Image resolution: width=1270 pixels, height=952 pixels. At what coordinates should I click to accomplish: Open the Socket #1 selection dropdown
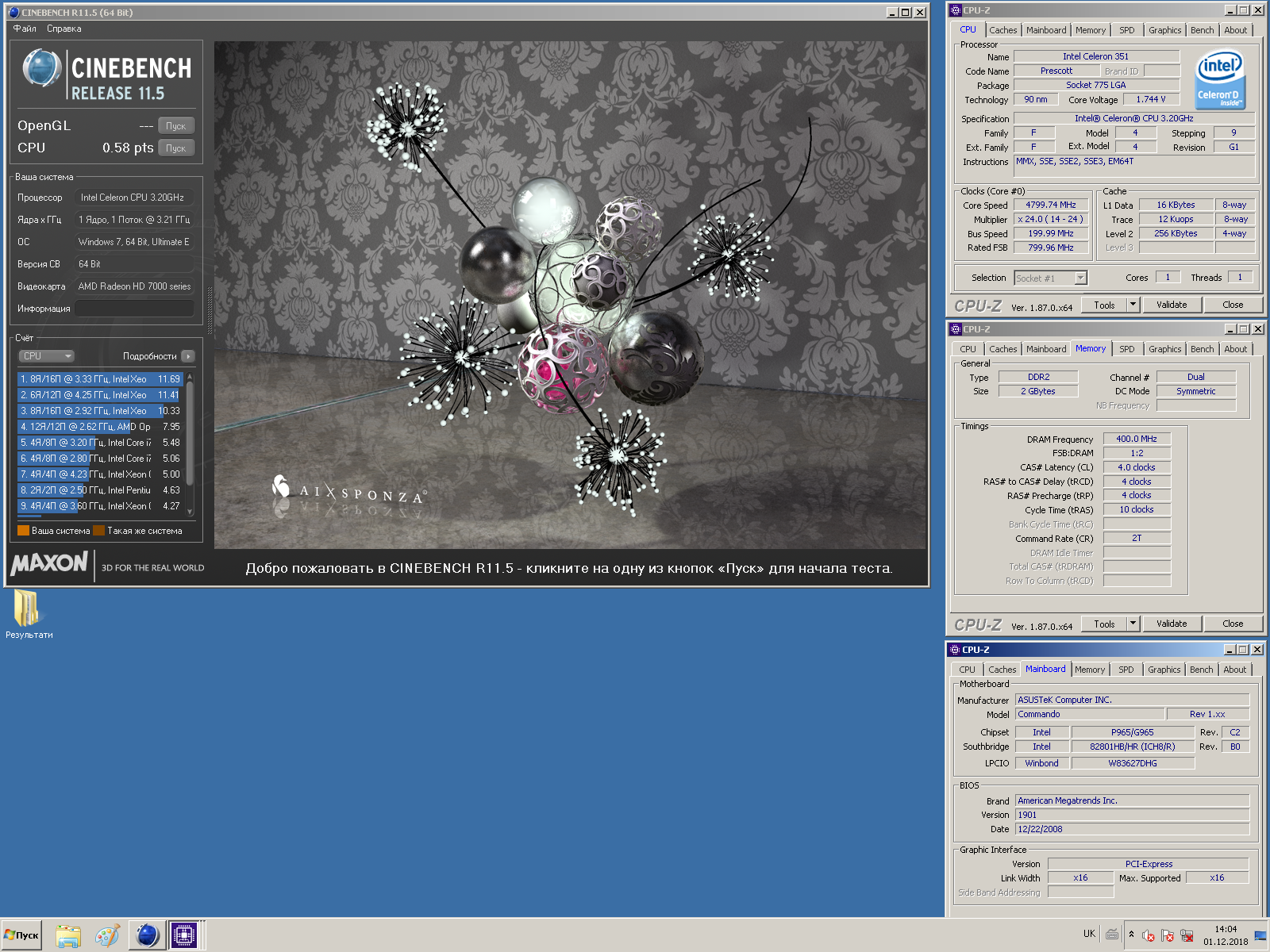click(1051, 278)
